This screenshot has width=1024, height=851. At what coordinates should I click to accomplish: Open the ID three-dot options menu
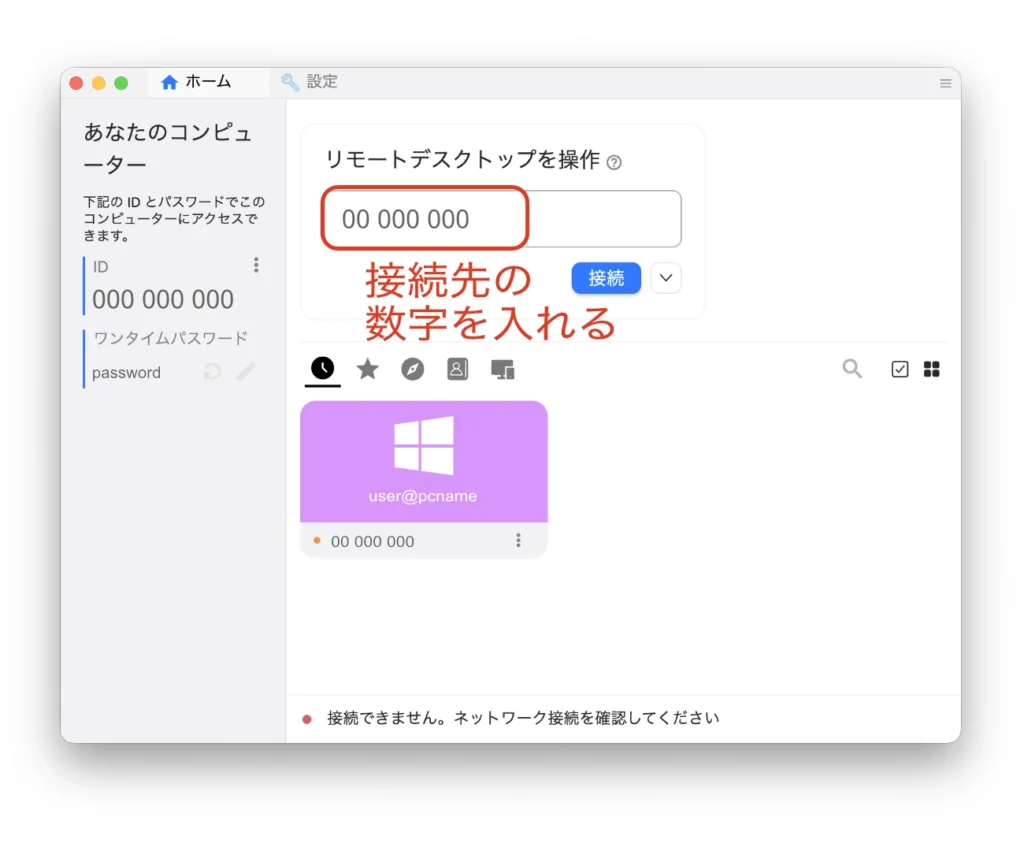pos(256,265)
